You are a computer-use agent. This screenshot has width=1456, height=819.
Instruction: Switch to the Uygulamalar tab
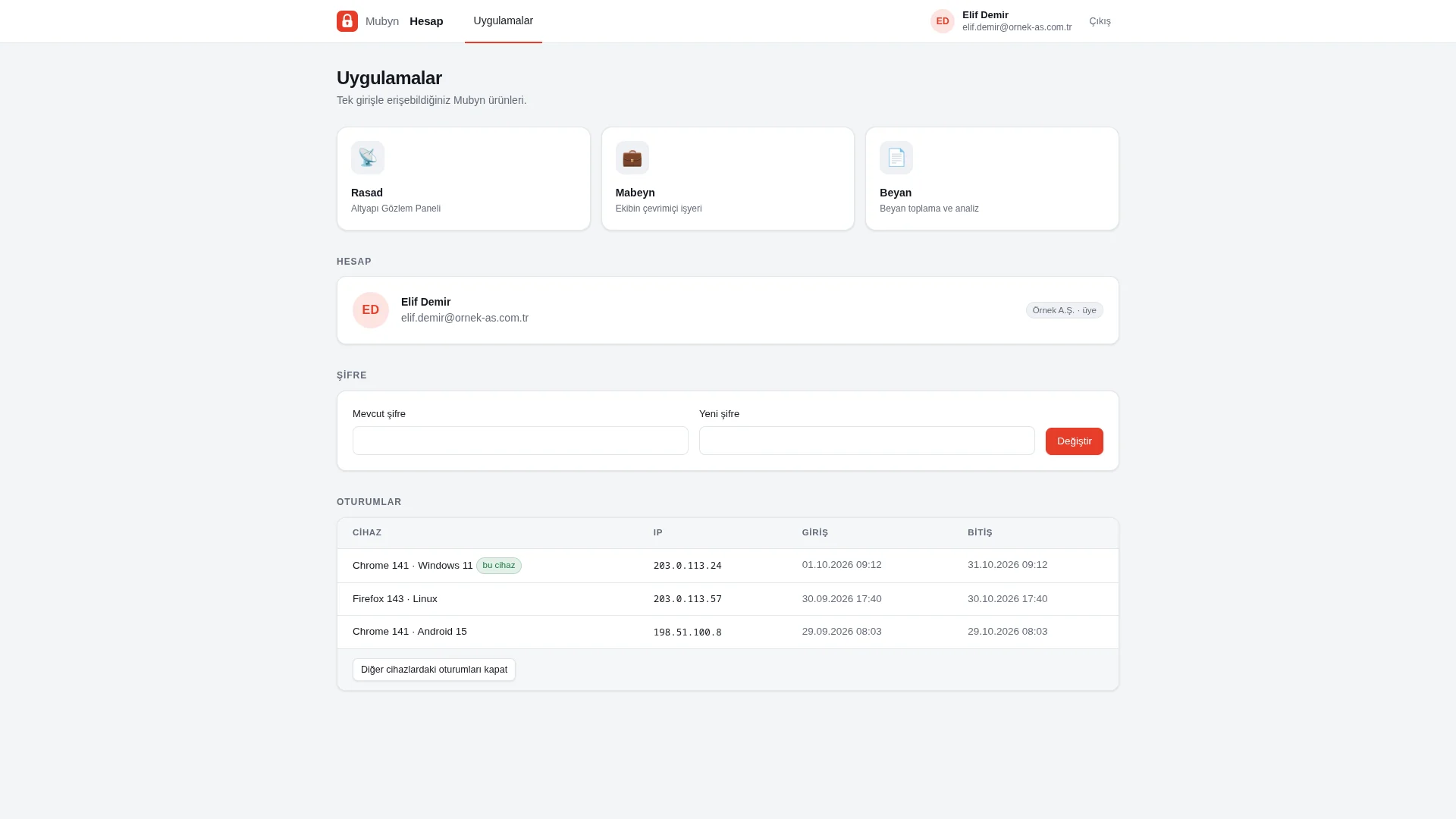[504, 21]
